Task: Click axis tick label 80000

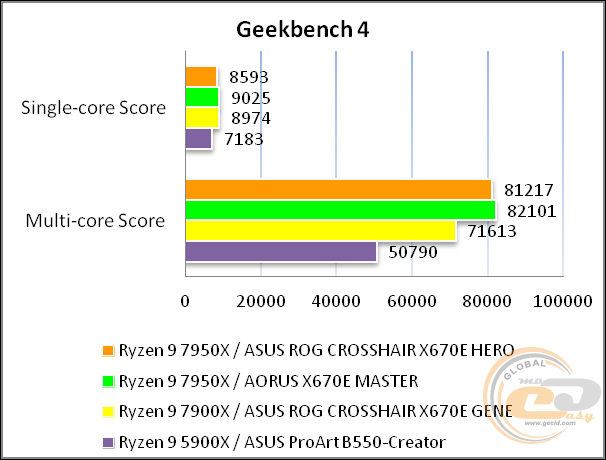Action: (x=487, y=301)
